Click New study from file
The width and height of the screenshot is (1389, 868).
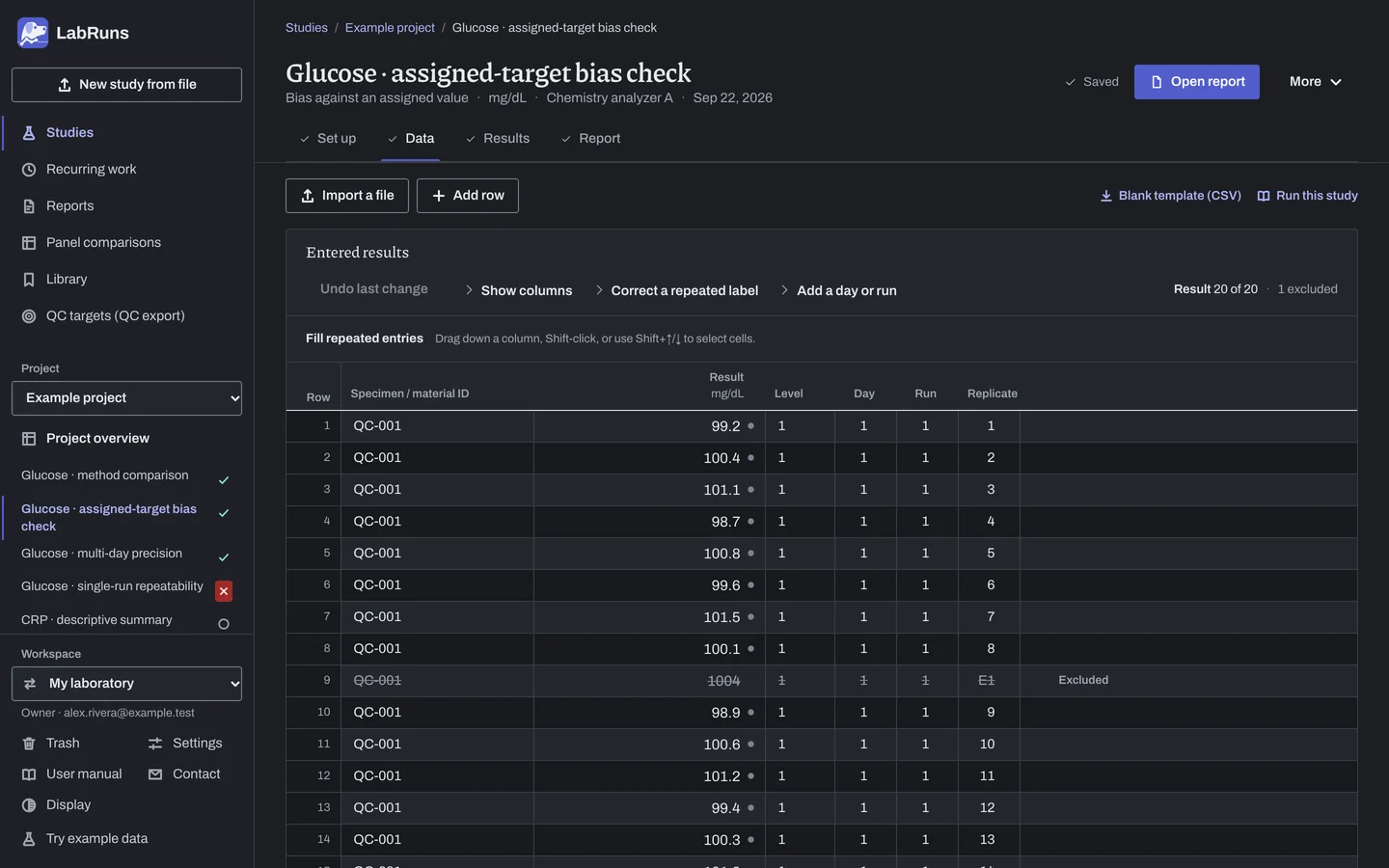tap(126, 85)
